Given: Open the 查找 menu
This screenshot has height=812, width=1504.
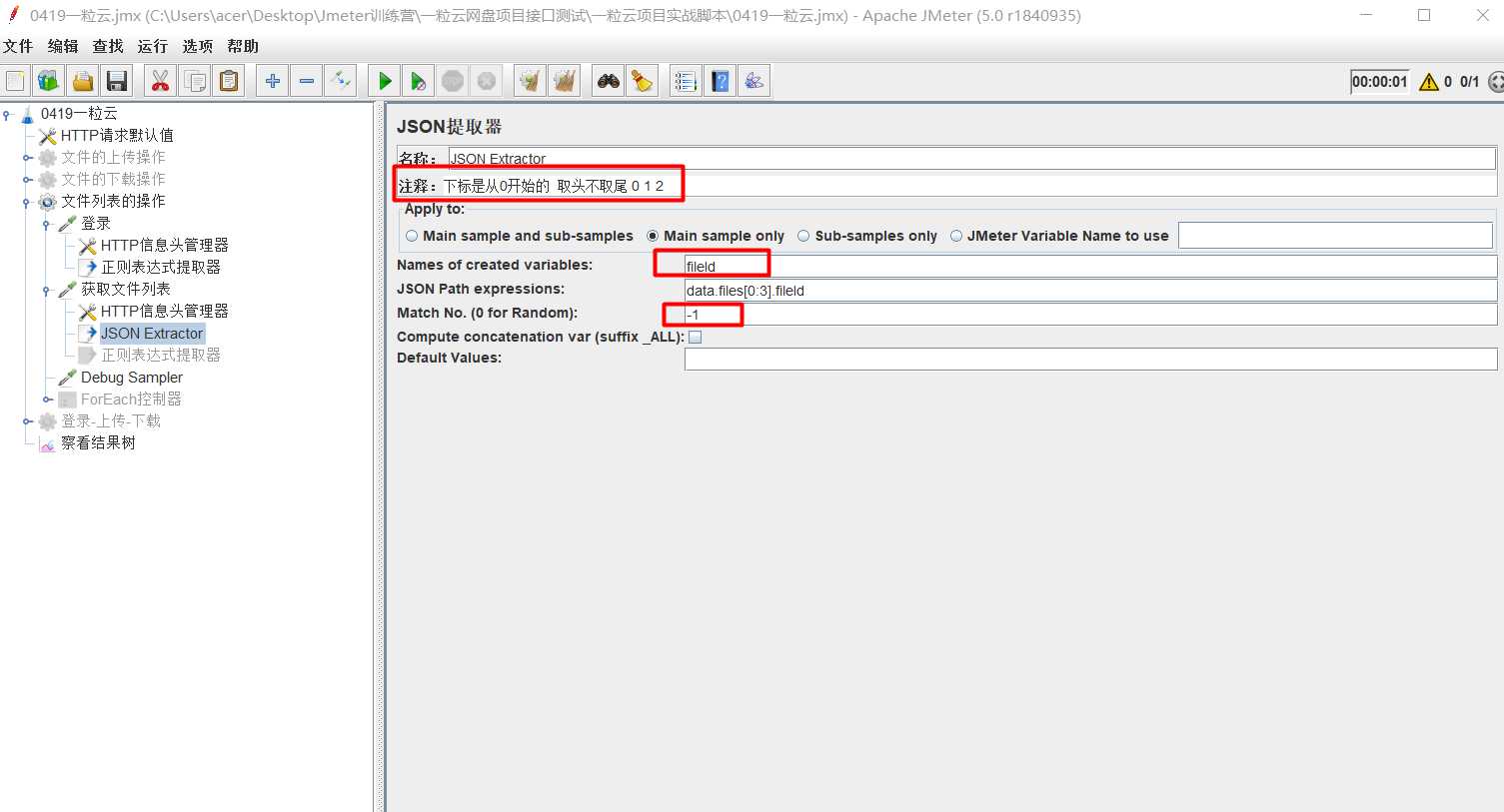Looking at the screenshot, I should tap(108, 46).
